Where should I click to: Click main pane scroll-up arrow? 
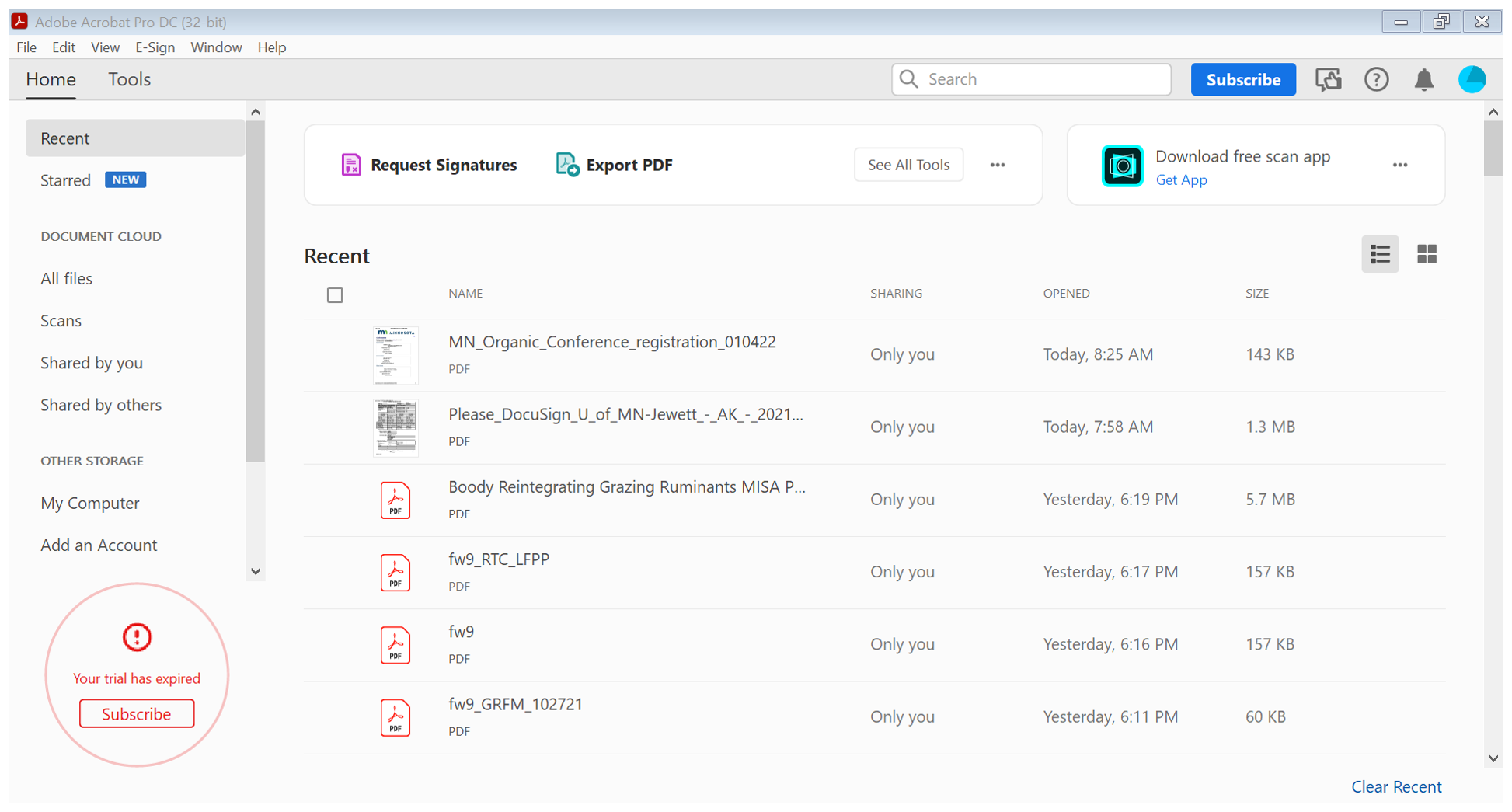coord(1493,112)
